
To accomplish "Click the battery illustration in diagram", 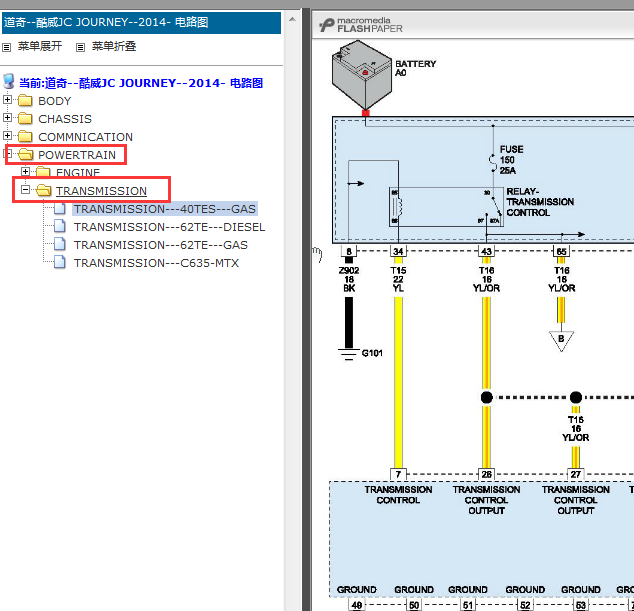I will (x=362, y=75).
